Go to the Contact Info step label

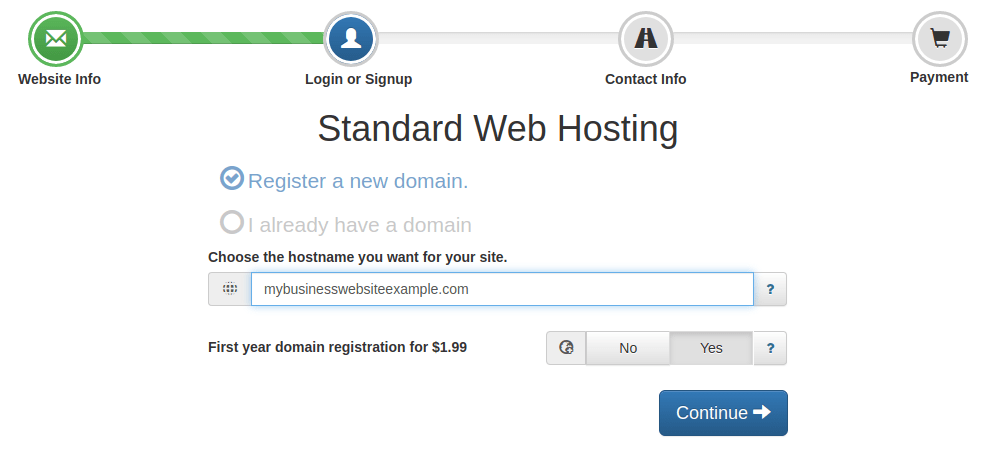point(645,79)
